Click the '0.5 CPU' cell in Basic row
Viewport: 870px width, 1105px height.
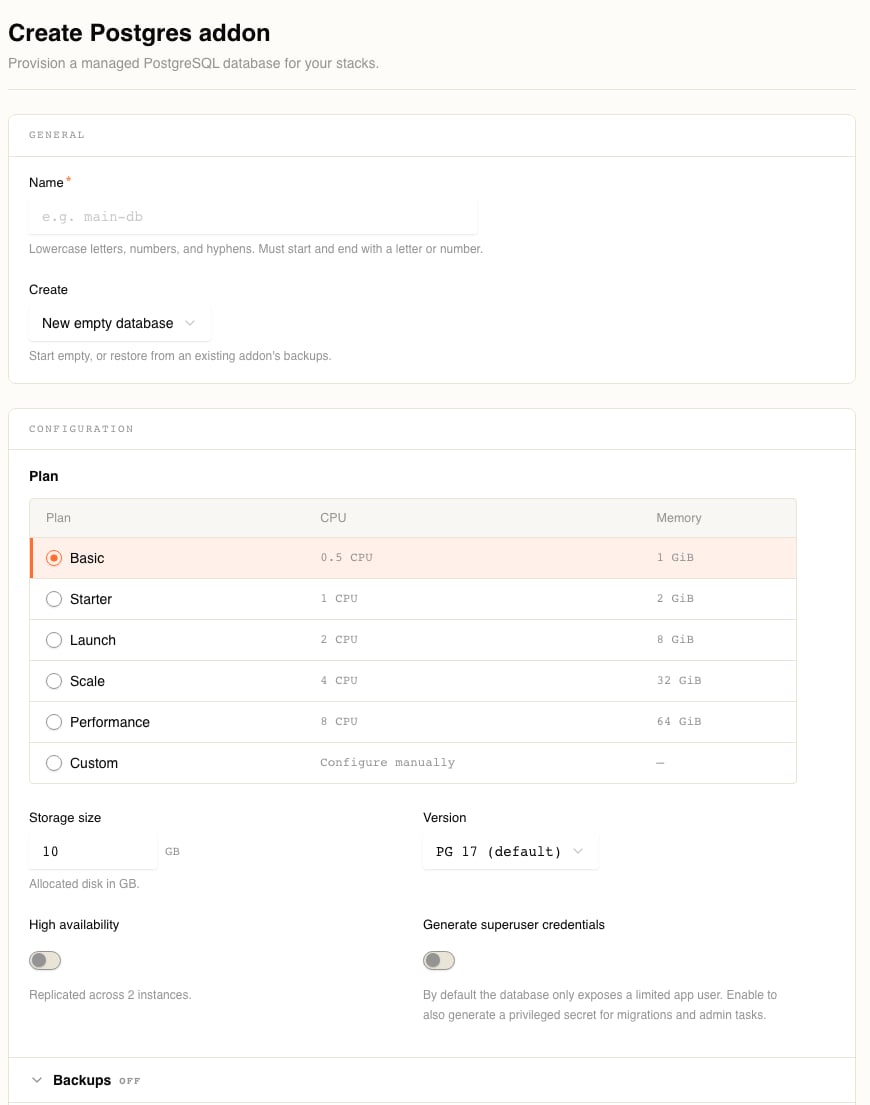coord(347,557)
